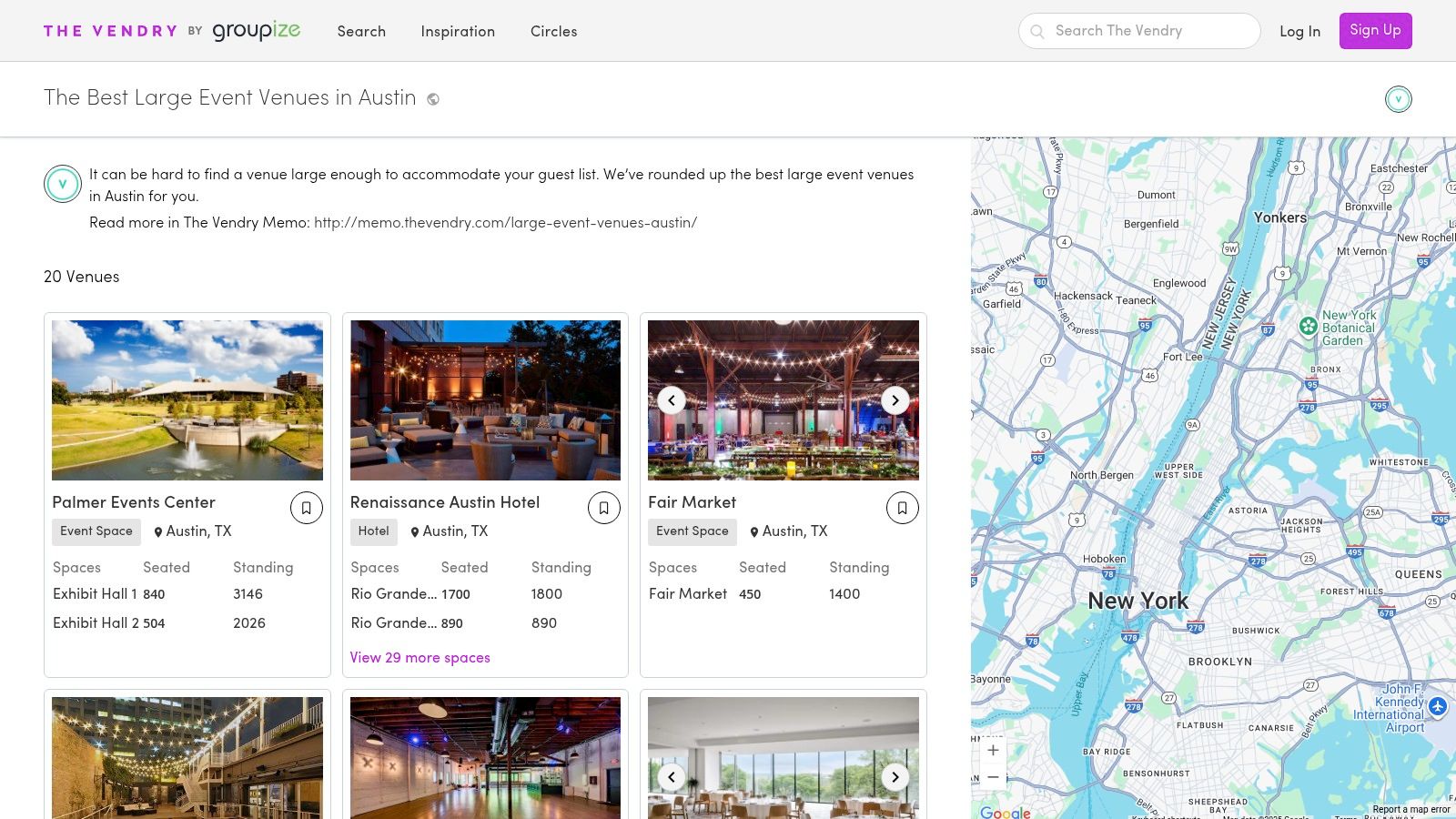Image resolution: width=1456 pixels, height=819 pixels.
Task: Click The Vendry logo
Action: pos(110,31)
